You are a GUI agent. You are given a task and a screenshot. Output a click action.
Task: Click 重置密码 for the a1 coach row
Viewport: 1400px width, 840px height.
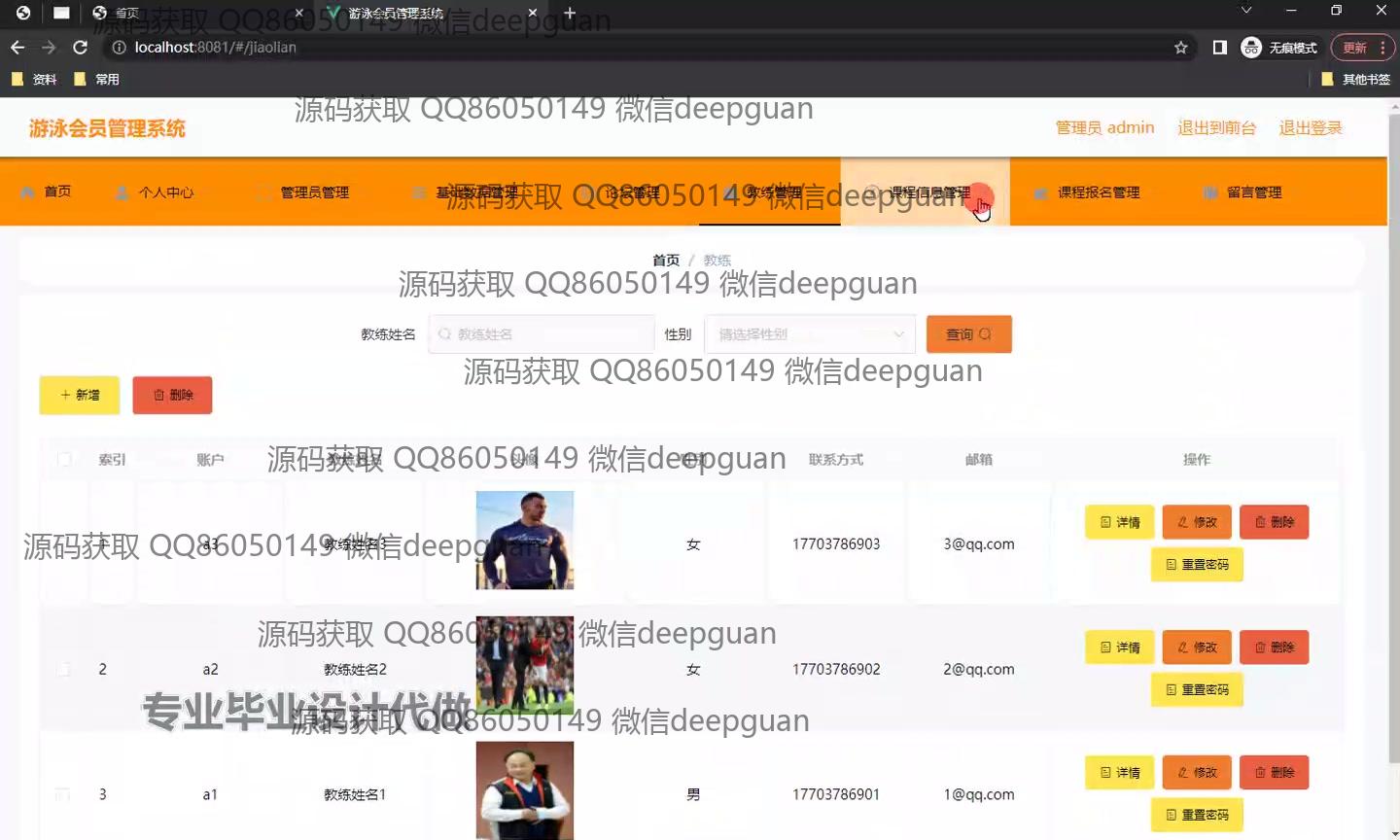(1197, 815)
